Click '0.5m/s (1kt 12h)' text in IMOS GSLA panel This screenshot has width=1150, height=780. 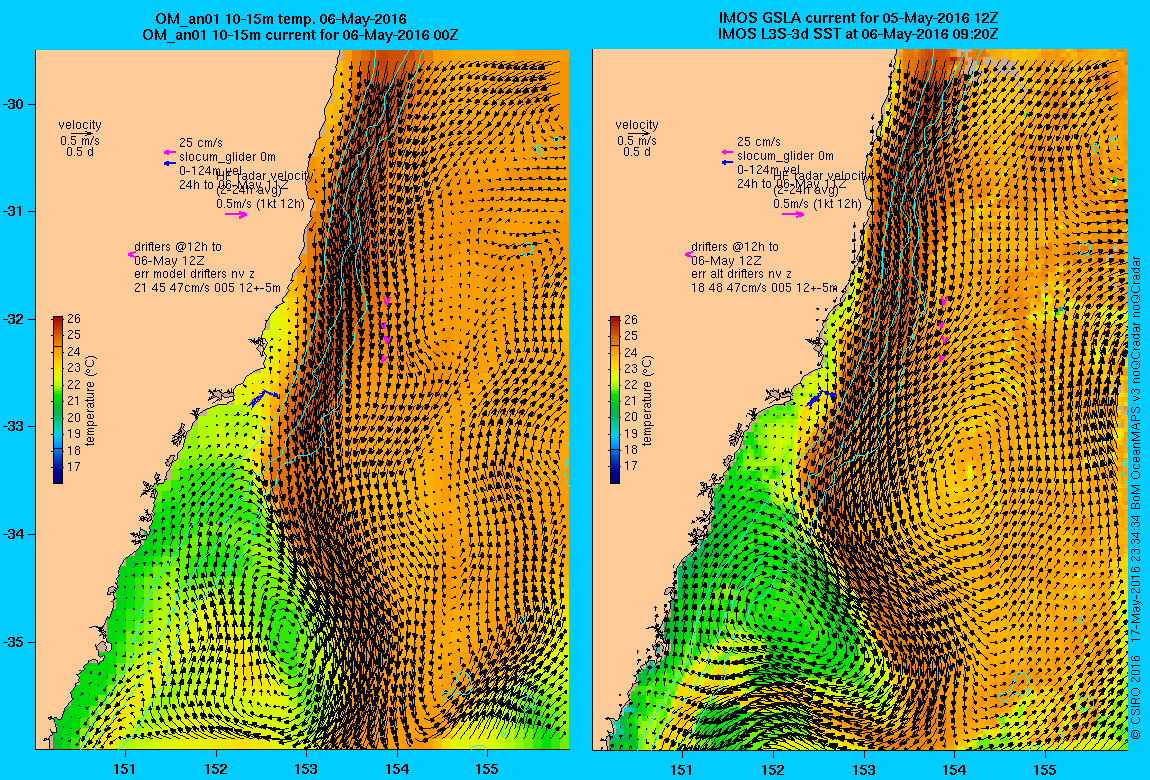tap(818, 204)
